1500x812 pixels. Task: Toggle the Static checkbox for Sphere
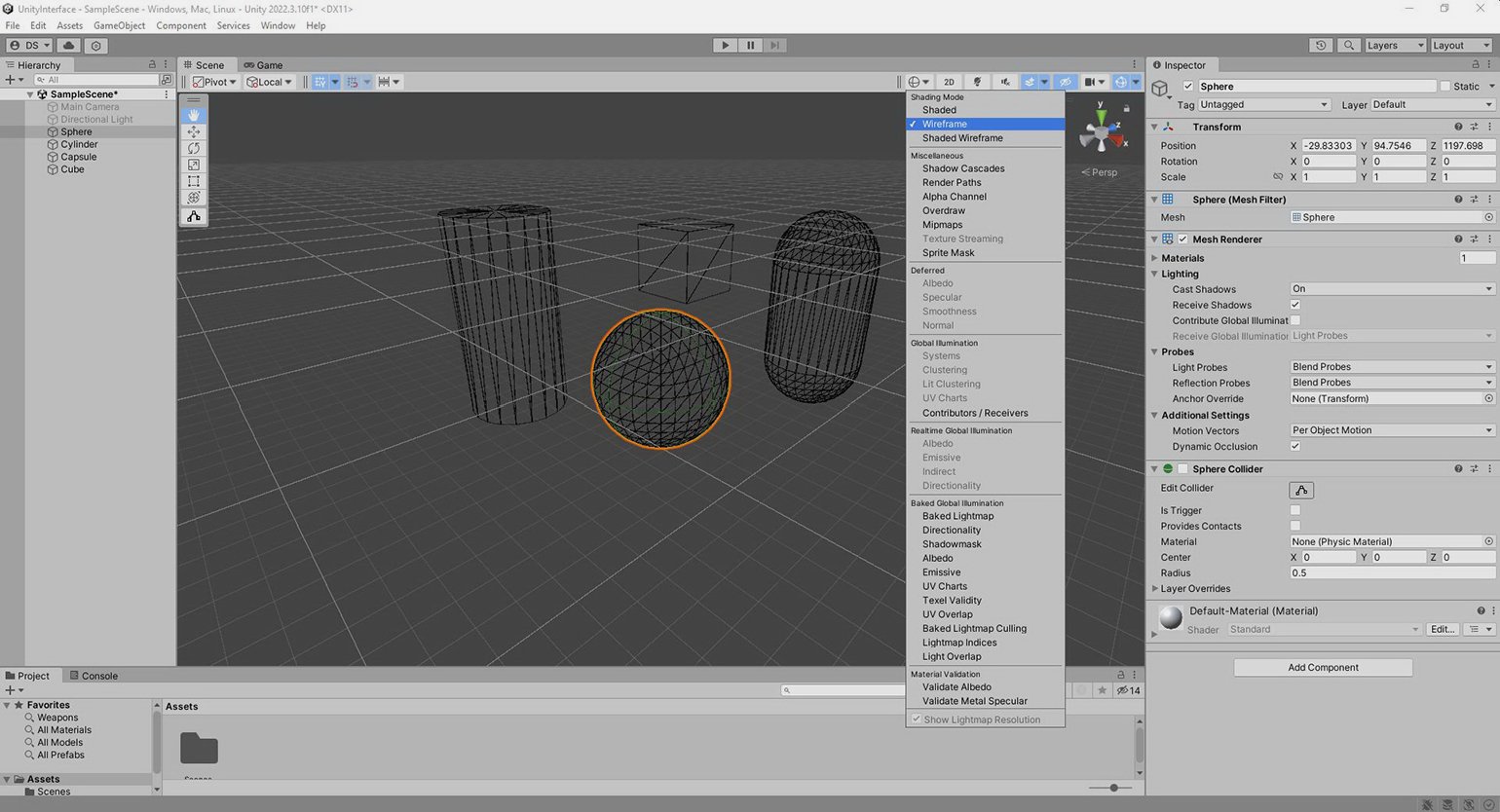pyautogui.click(x=1444, y=87)
